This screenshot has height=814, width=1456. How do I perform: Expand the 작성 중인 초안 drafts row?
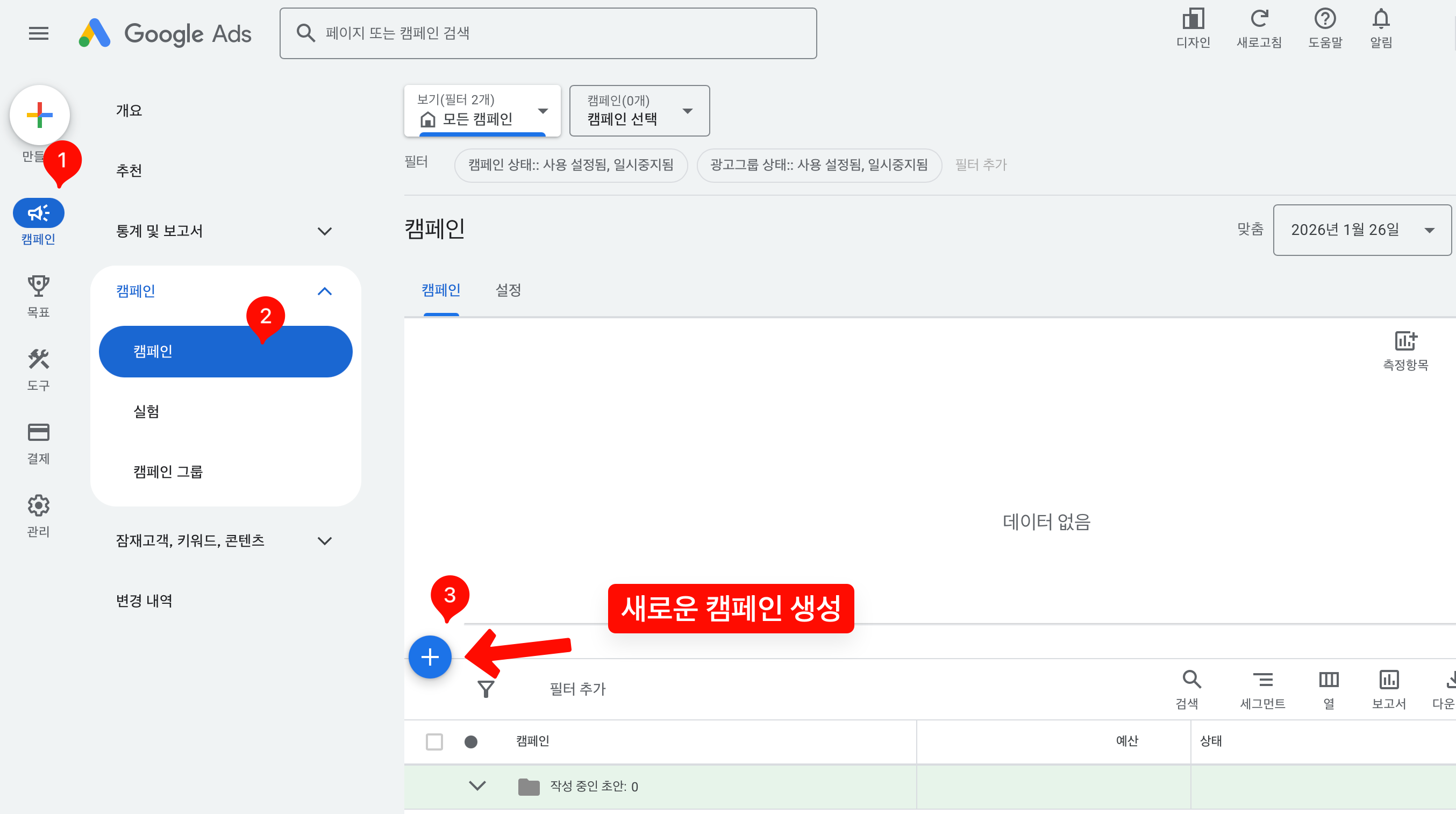click(477, 786)
